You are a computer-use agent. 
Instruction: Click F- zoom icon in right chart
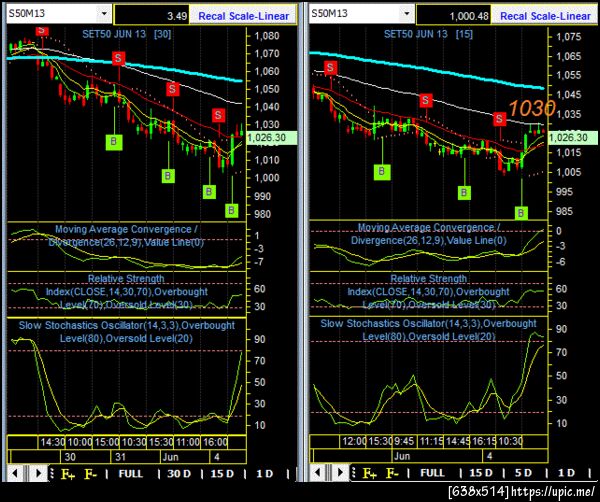click(392, 473)
